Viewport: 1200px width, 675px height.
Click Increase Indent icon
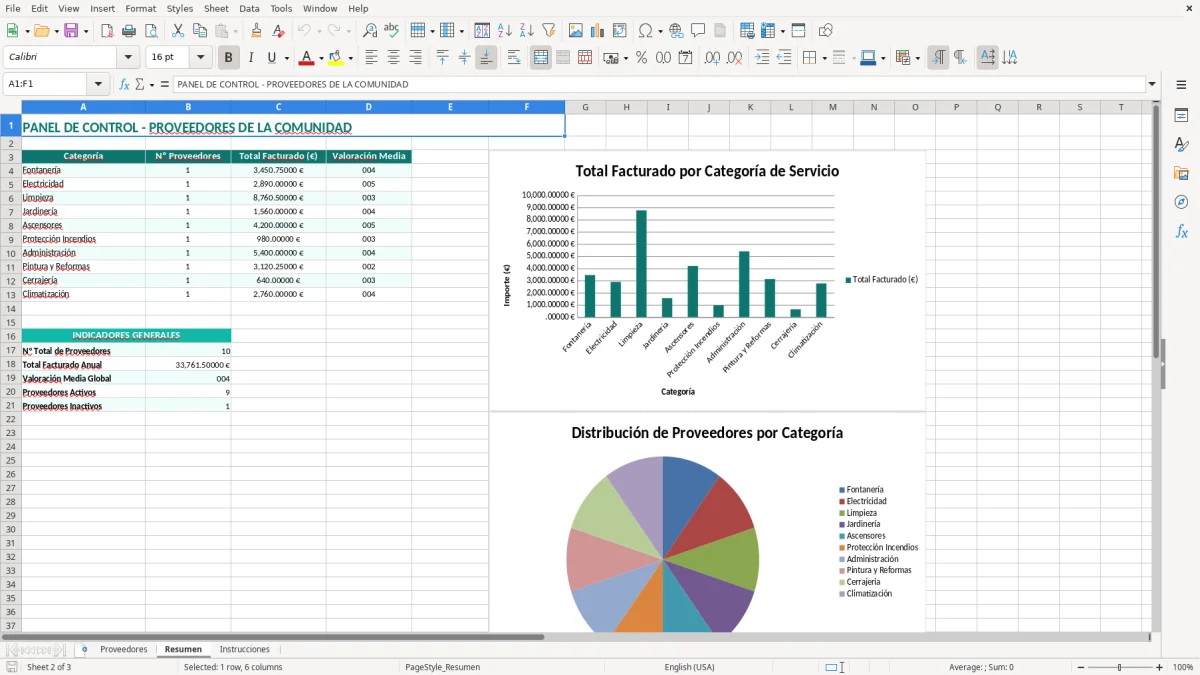coord(762,58)
